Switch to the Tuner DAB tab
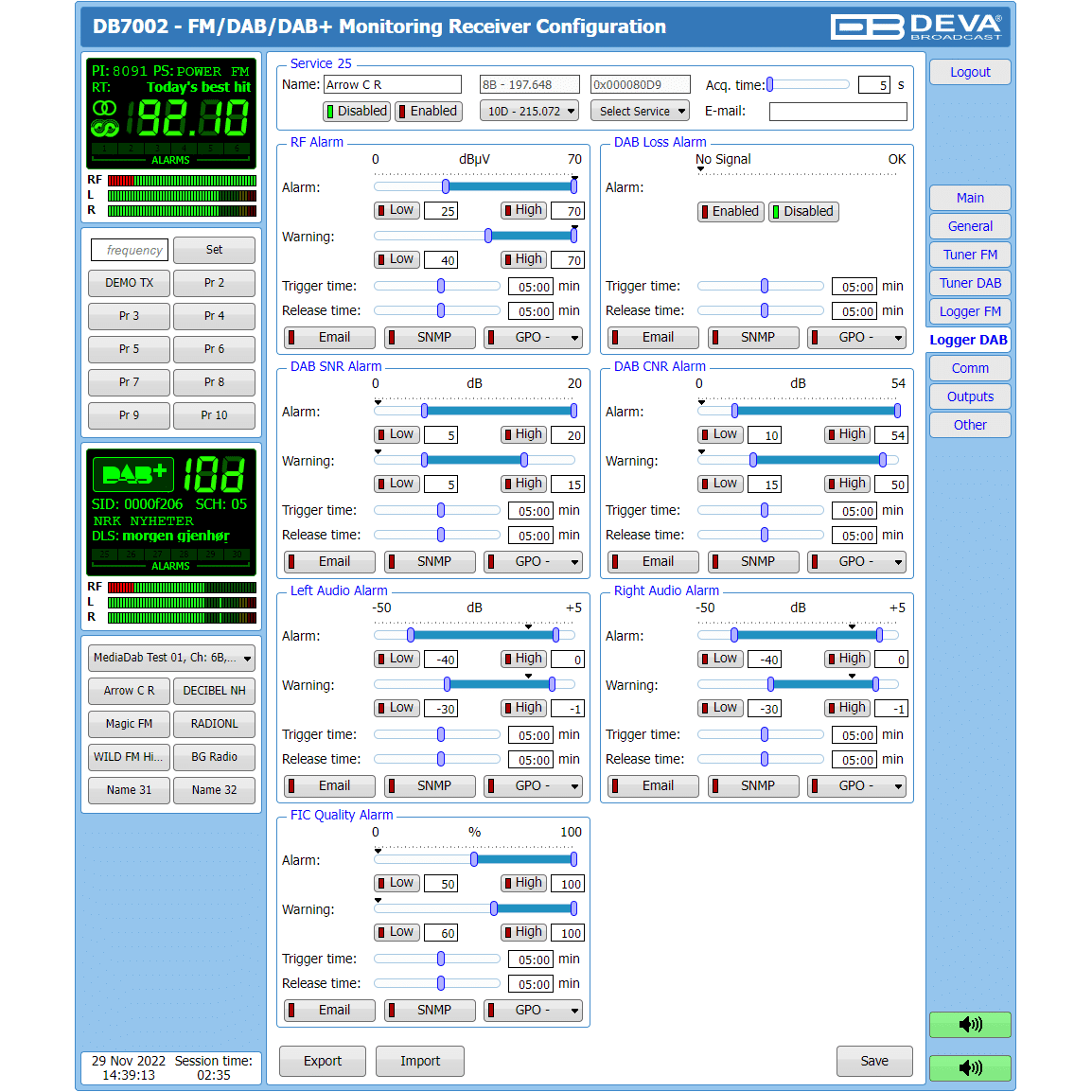Image resolution: width=1092 pixels, height=1092 pixels. (x=970, y=283)
